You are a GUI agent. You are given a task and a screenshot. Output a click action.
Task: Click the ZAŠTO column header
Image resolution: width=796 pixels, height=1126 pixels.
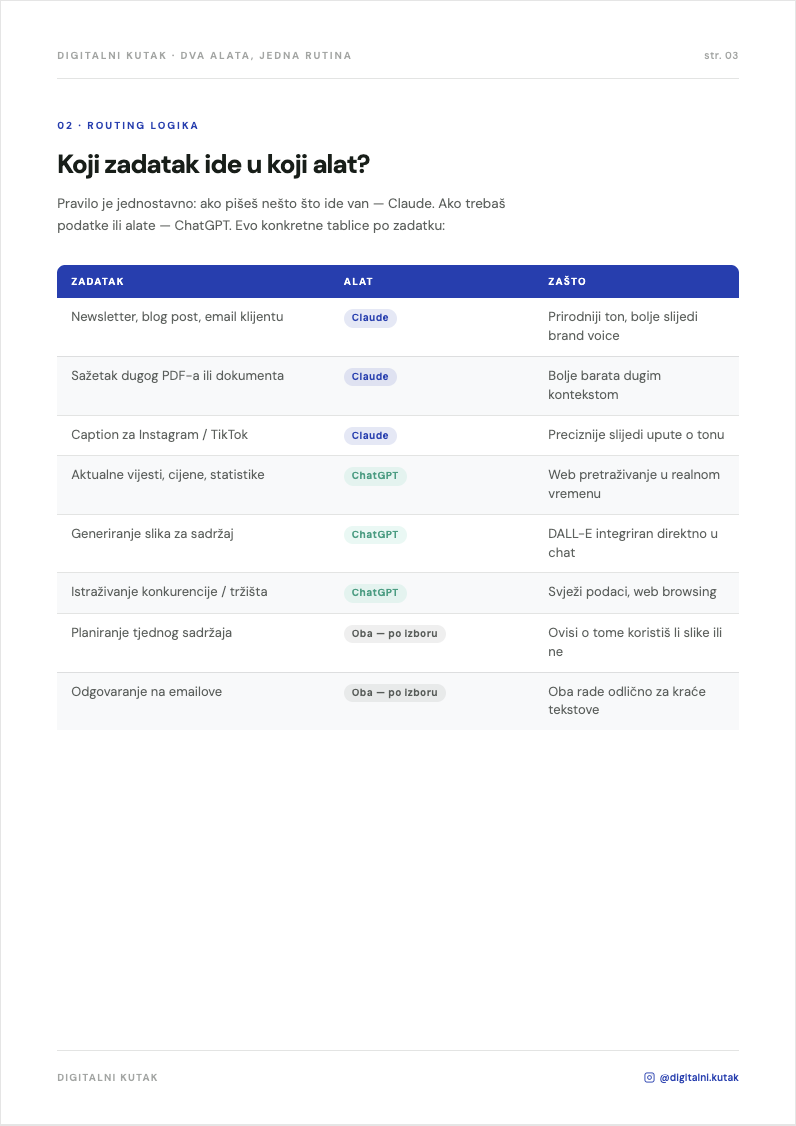[567, 282]
